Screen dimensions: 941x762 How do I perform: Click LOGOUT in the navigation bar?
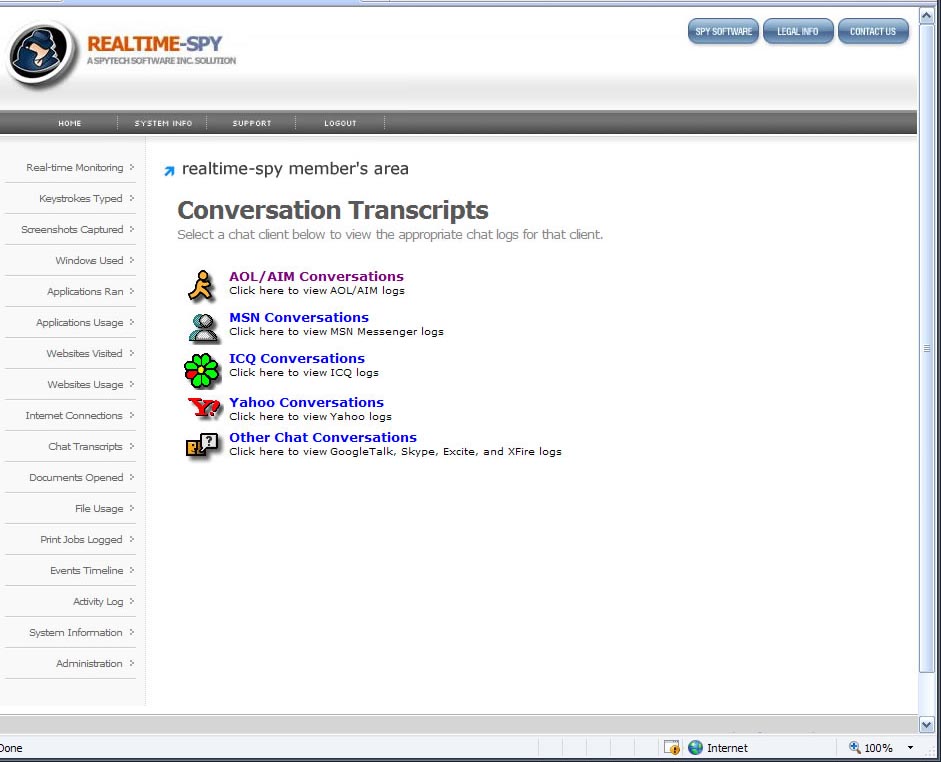[x=340, y=123]
